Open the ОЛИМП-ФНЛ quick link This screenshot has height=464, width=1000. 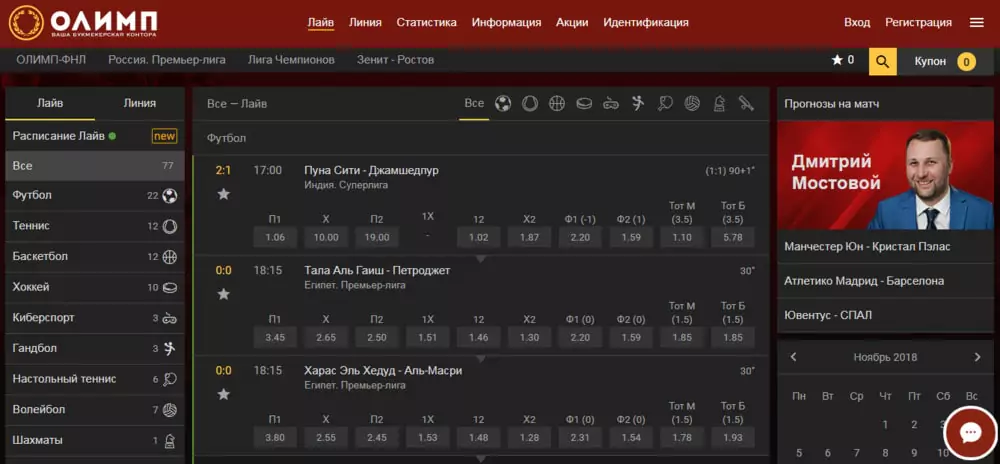[x=51, y=61]
